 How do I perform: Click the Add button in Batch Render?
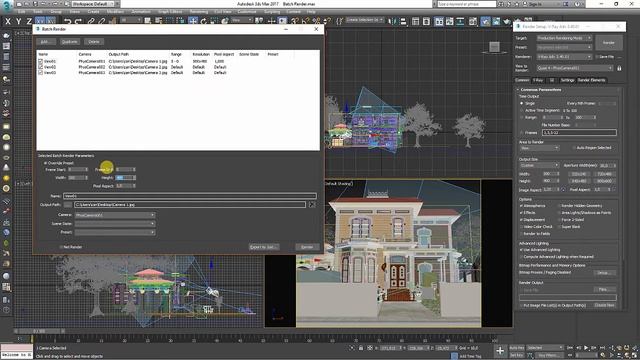[46, 42]
